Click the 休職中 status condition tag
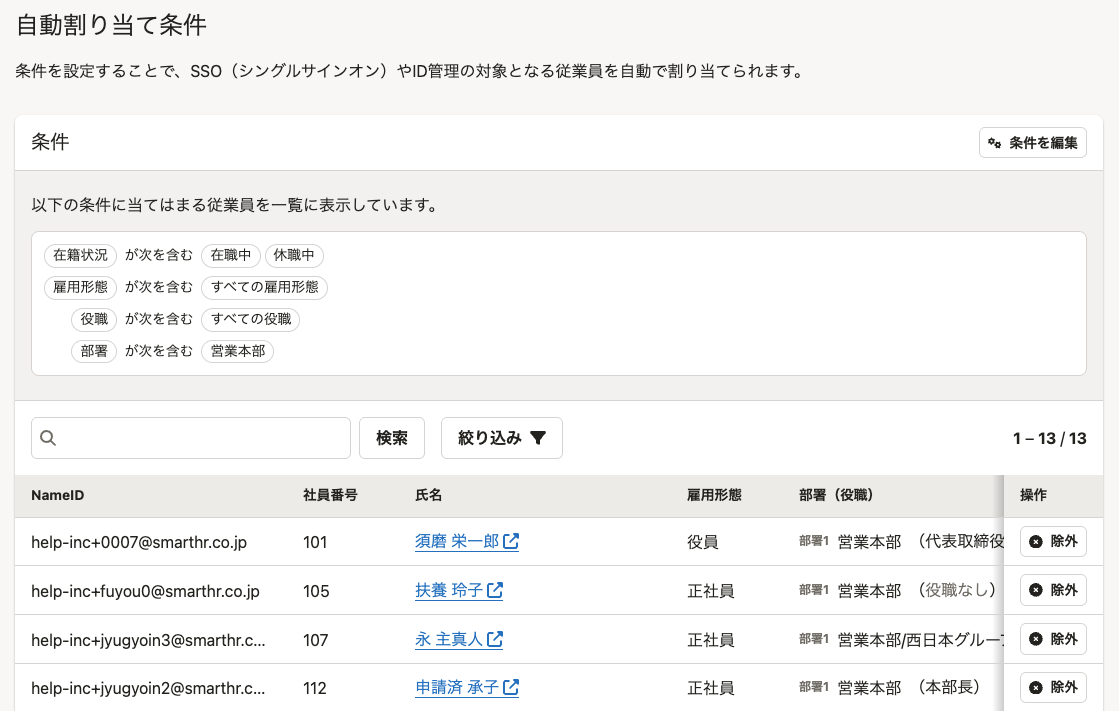Viewport: 1119px width, 711px height. click(294, 255)
